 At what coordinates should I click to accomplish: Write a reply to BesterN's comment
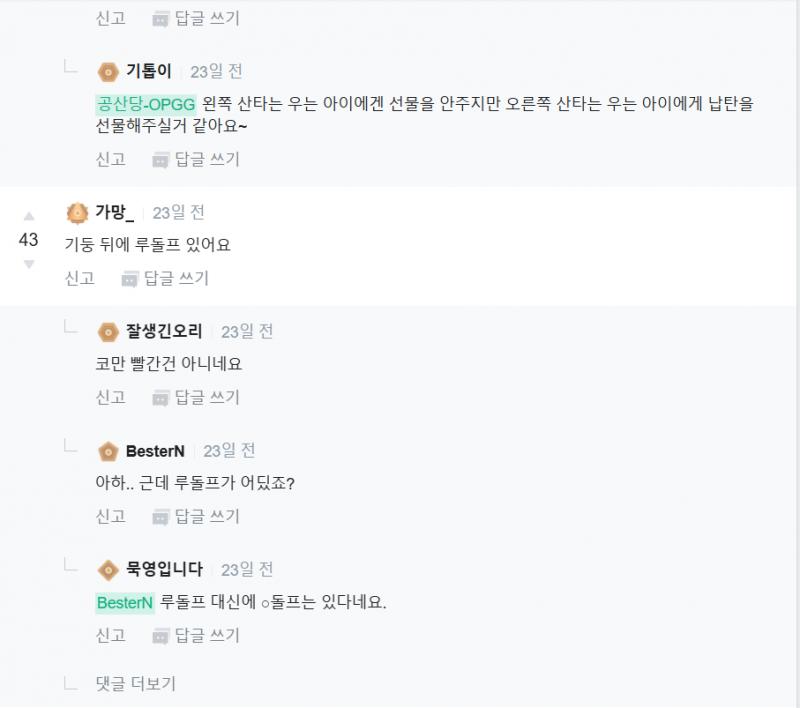196,516
